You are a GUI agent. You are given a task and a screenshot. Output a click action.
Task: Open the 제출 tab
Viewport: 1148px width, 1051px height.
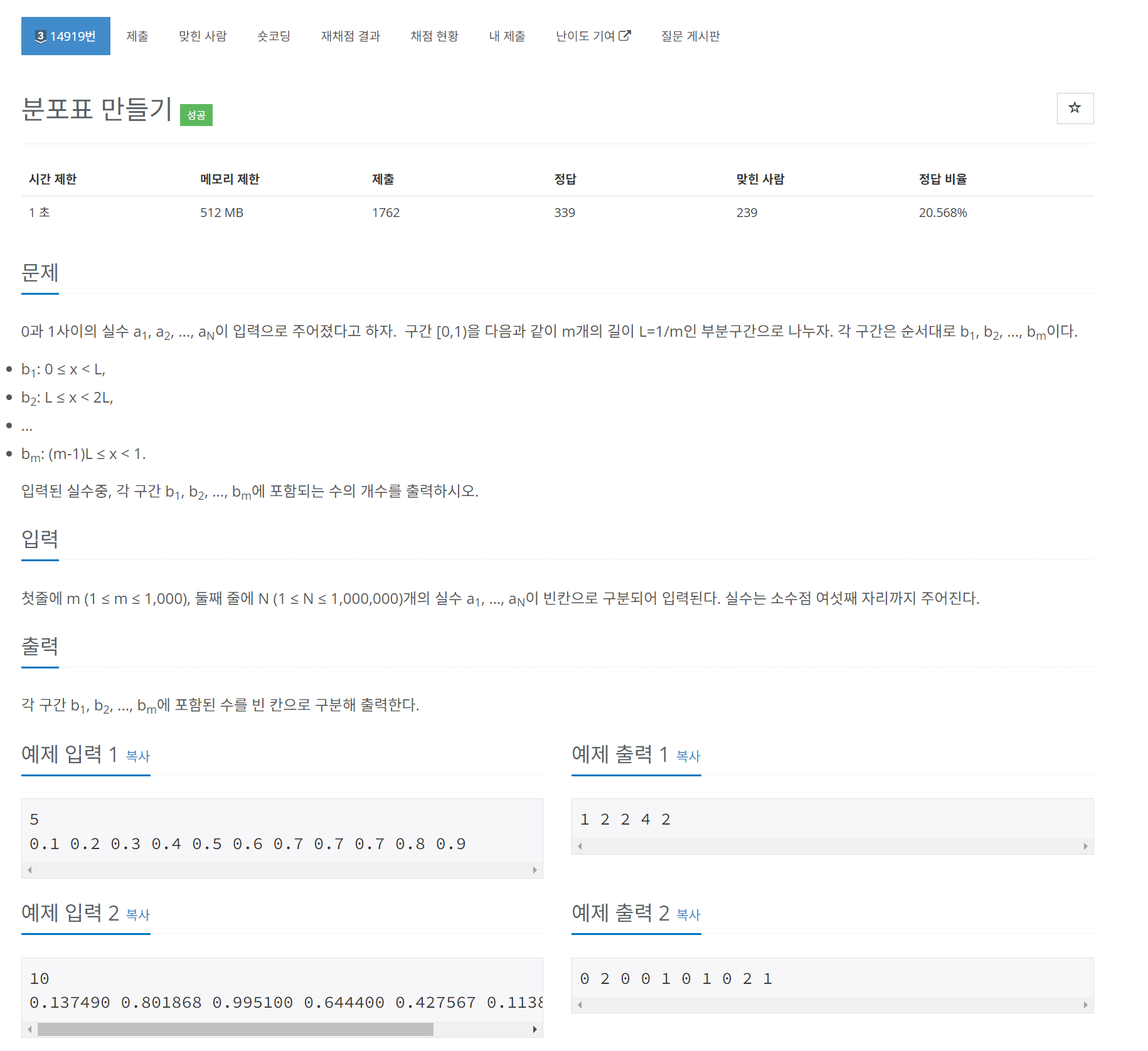(137, 36)
